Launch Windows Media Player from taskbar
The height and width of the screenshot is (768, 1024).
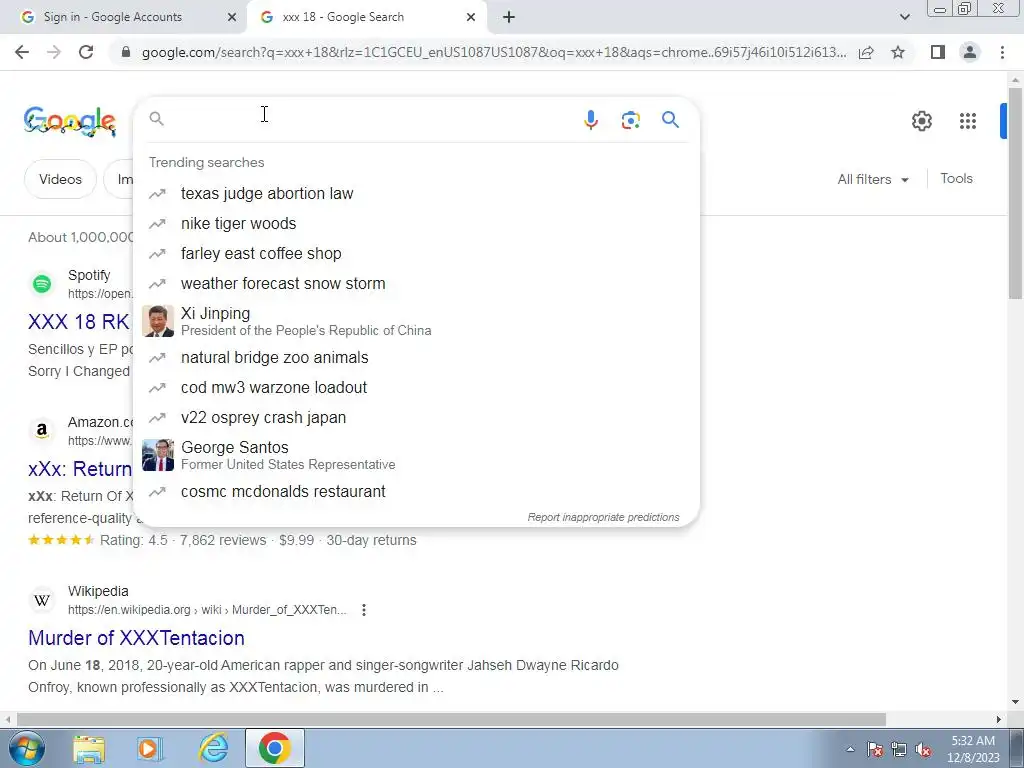(x=150, y=749)
